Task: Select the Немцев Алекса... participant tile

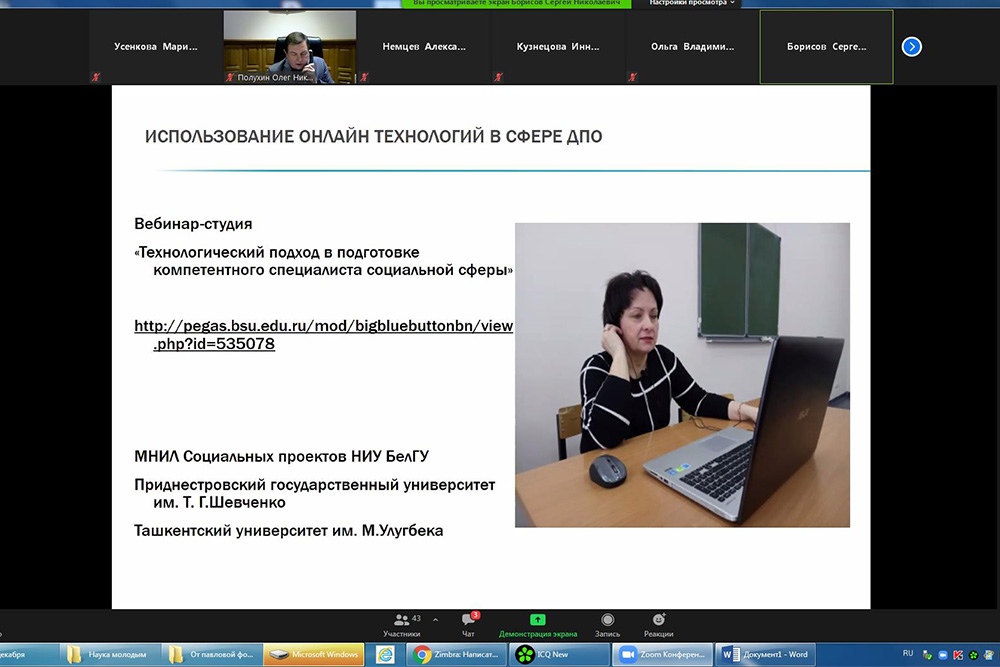Action: coord(424,47)
